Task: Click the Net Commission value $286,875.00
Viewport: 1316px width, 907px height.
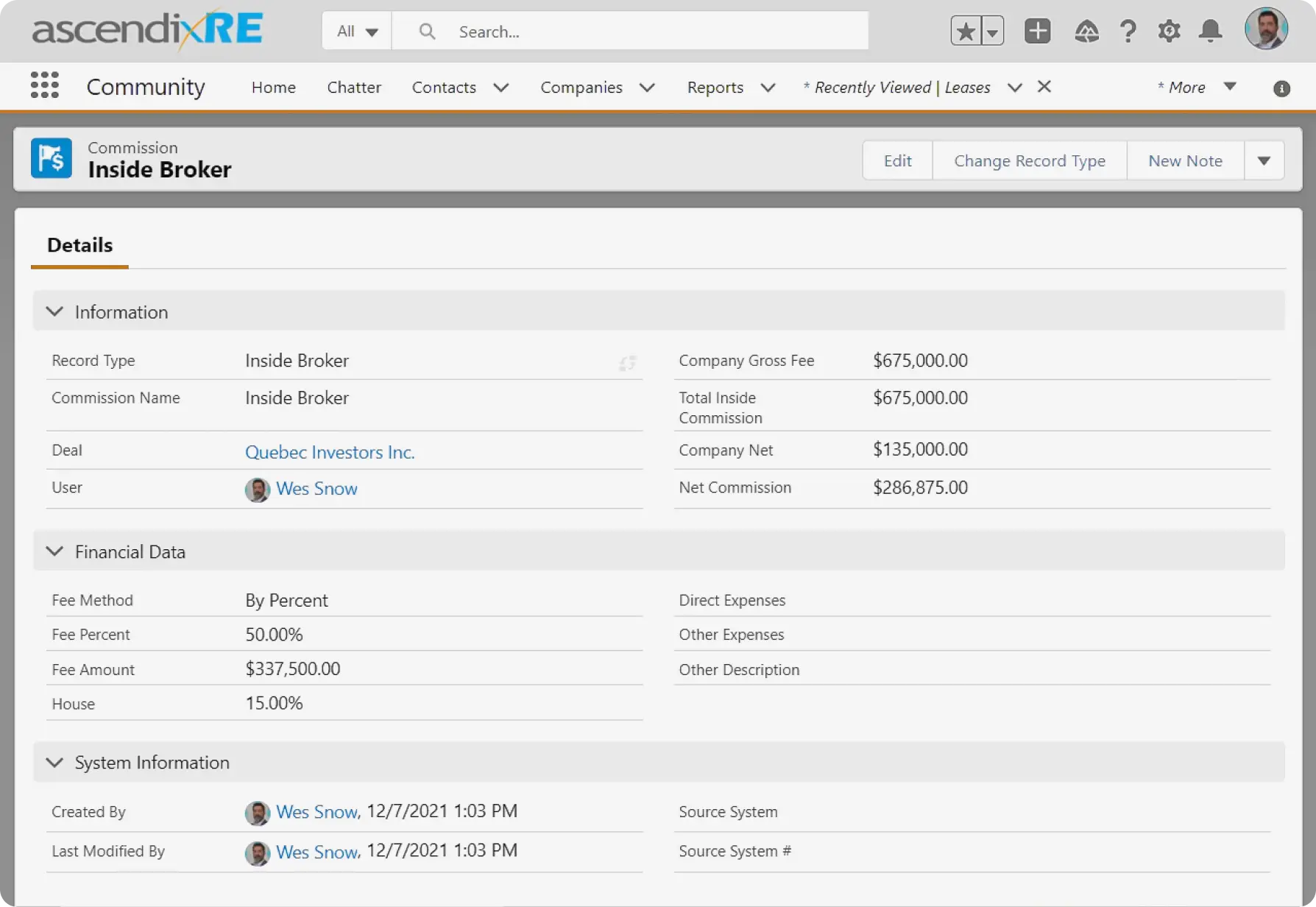Action: [x=920, y=487]
